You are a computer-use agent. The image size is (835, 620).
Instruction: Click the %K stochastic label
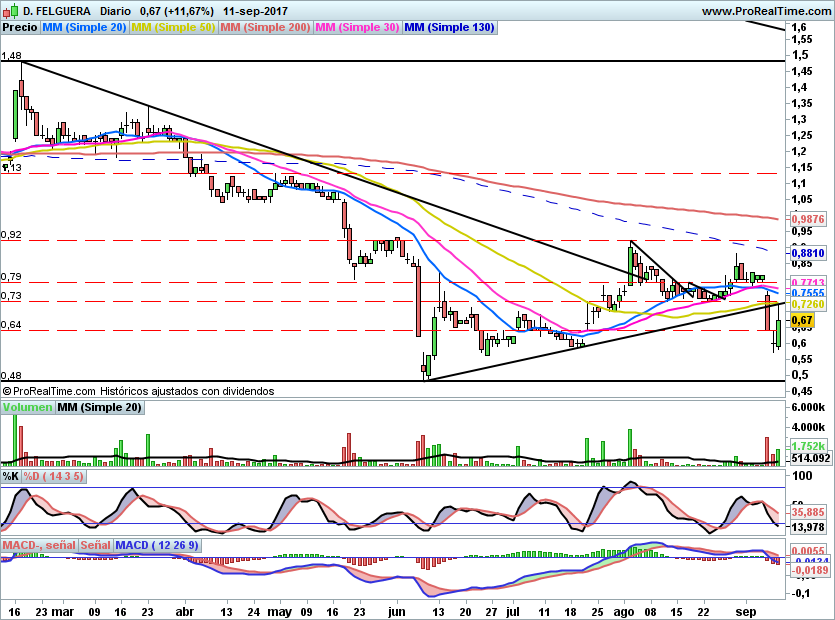point(11,477)
